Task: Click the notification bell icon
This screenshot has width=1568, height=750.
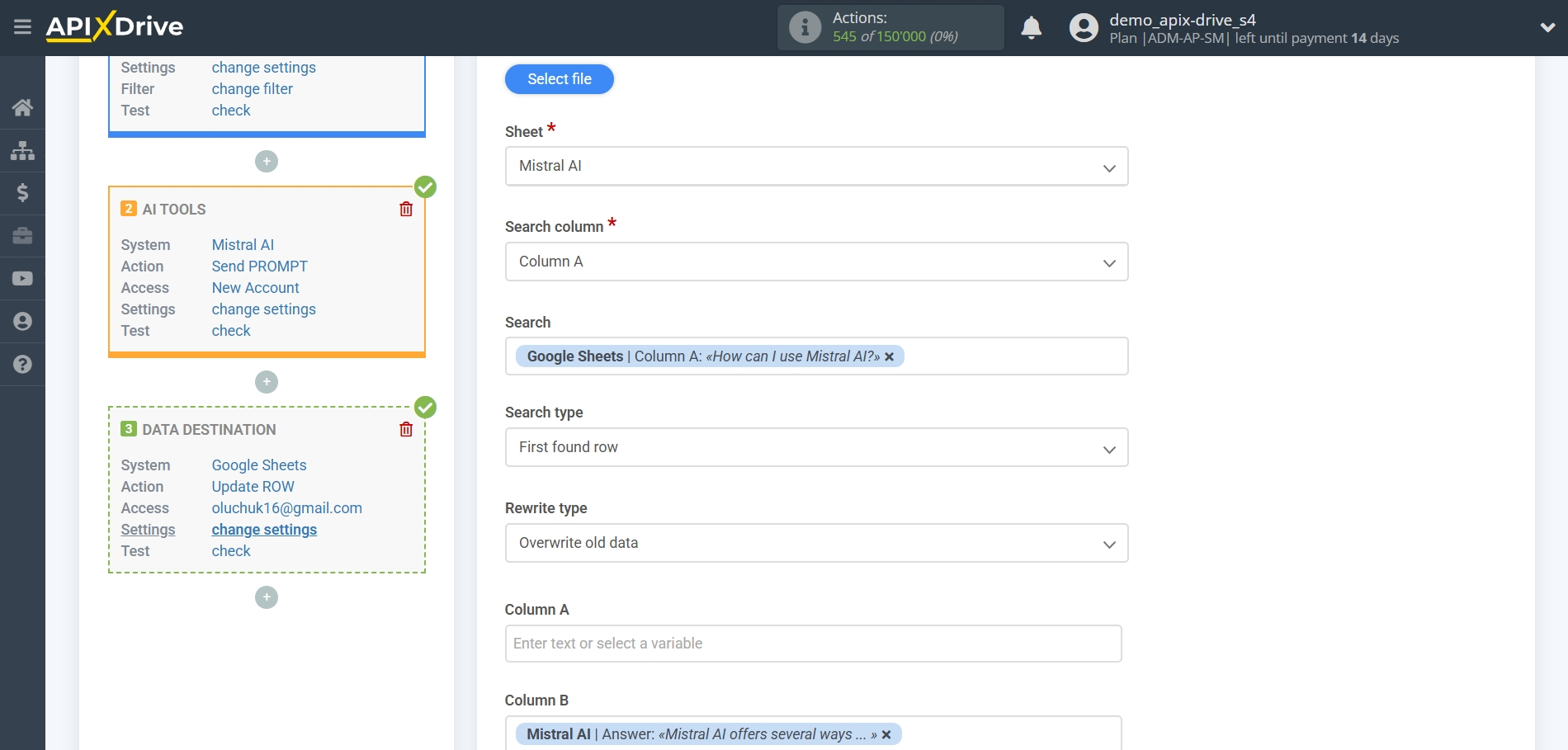Action: click(x=1031, y=27)
